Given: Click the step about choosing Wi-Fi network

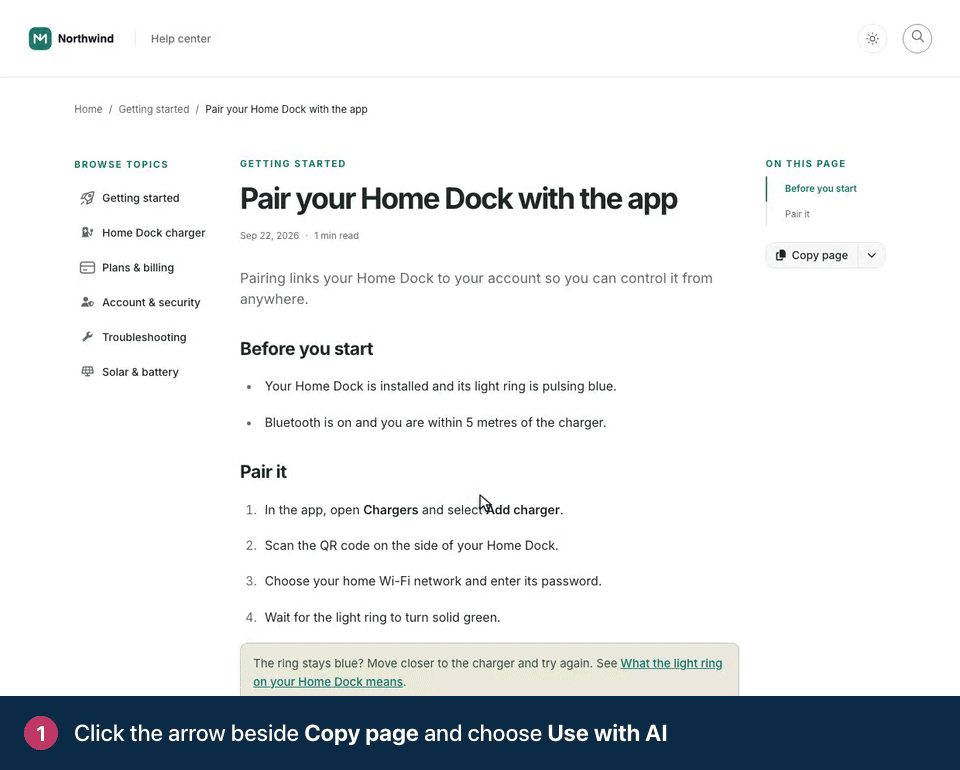Looking at the screenshot, I should pos(433,581).
